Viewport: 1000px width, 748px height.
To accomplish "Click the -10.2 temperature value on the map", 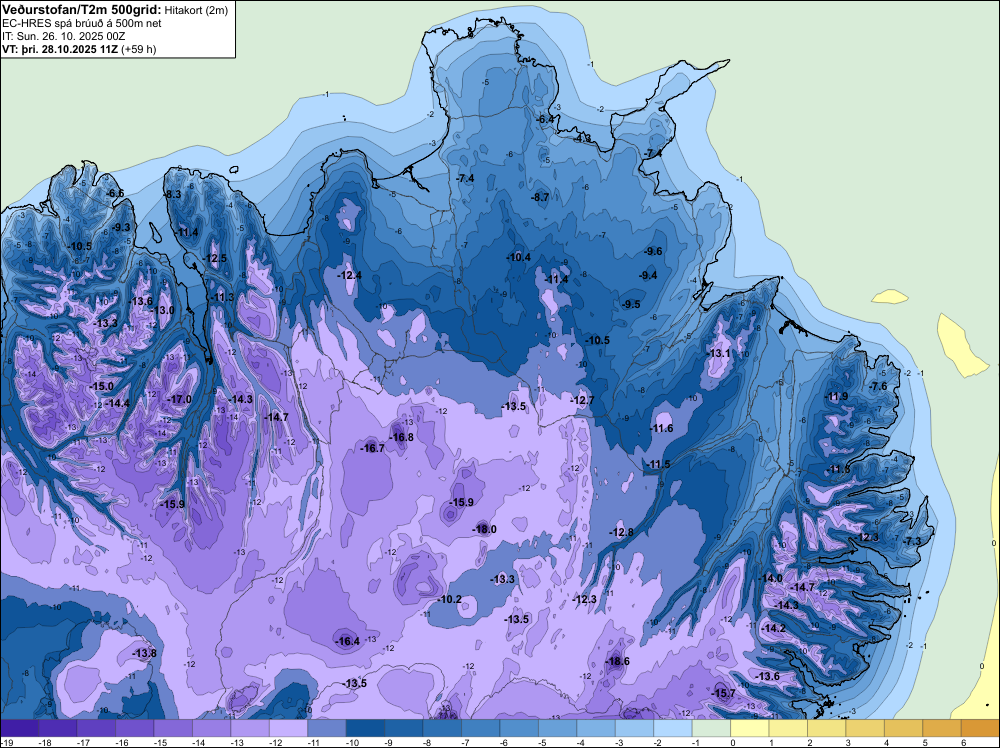I will point(450,599).
